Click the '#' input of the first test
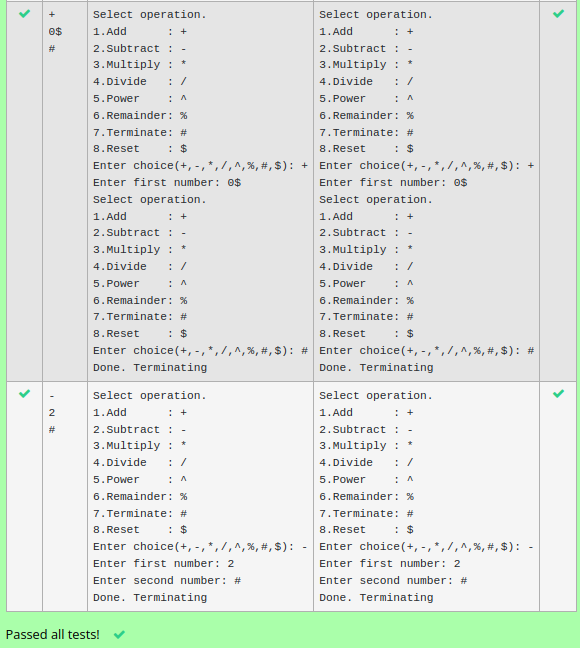 tap(52, 49)
